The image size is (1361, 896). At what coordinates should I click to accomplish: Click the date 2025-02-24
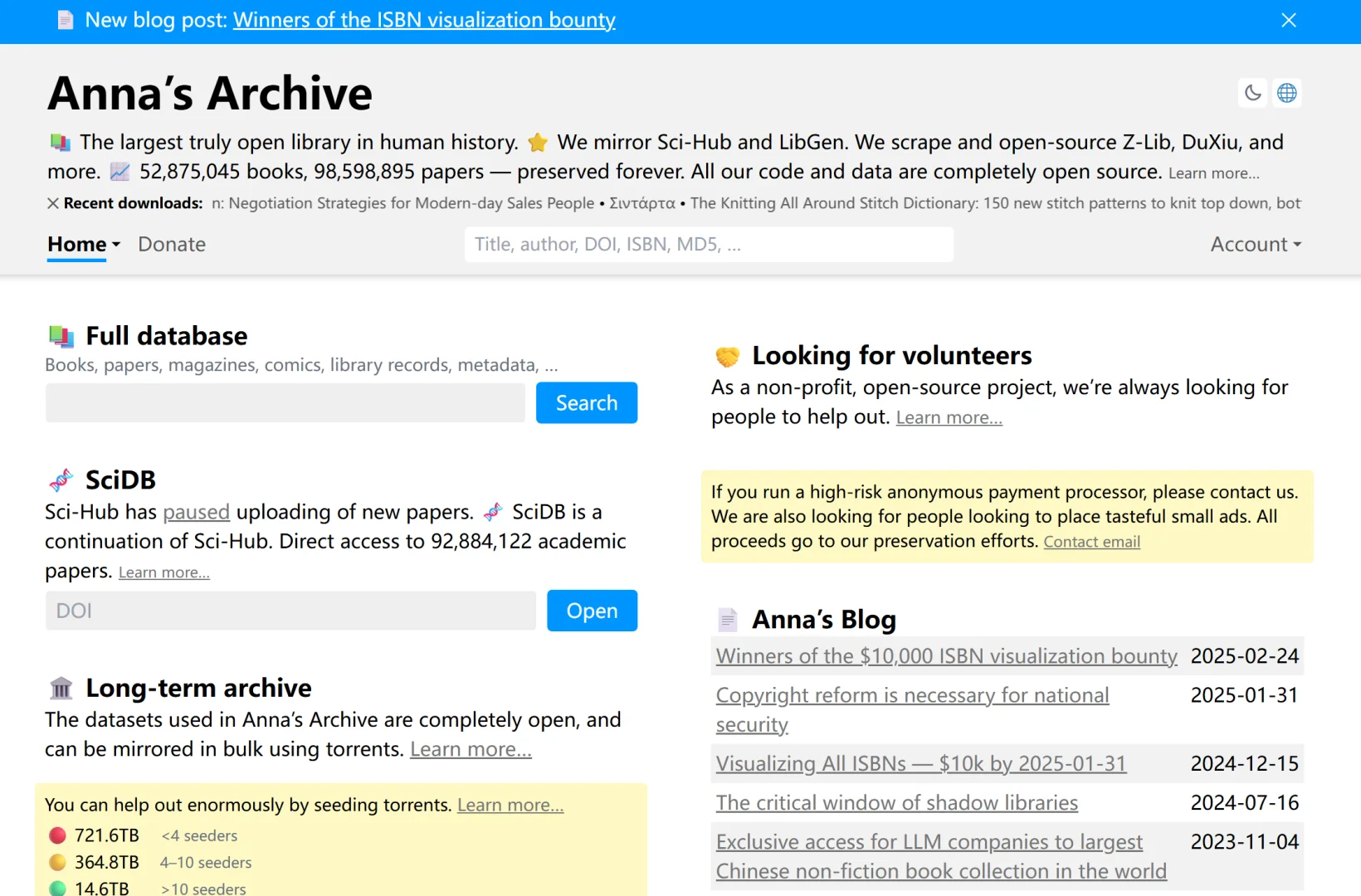pos(1245,655)
